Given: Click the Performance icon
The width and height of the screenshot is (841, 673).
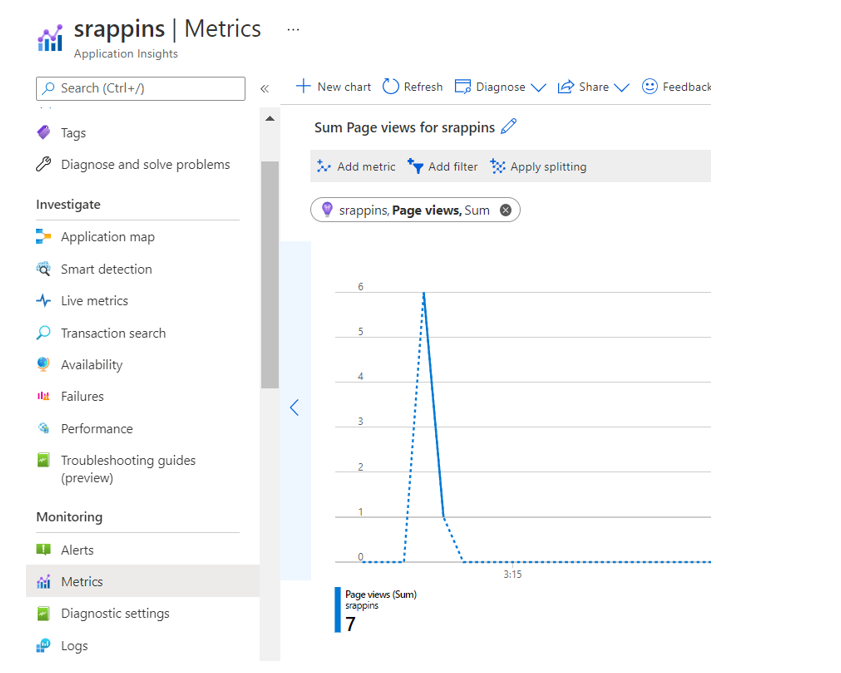Looking at the screenshot, I should (x=43, y=428).
